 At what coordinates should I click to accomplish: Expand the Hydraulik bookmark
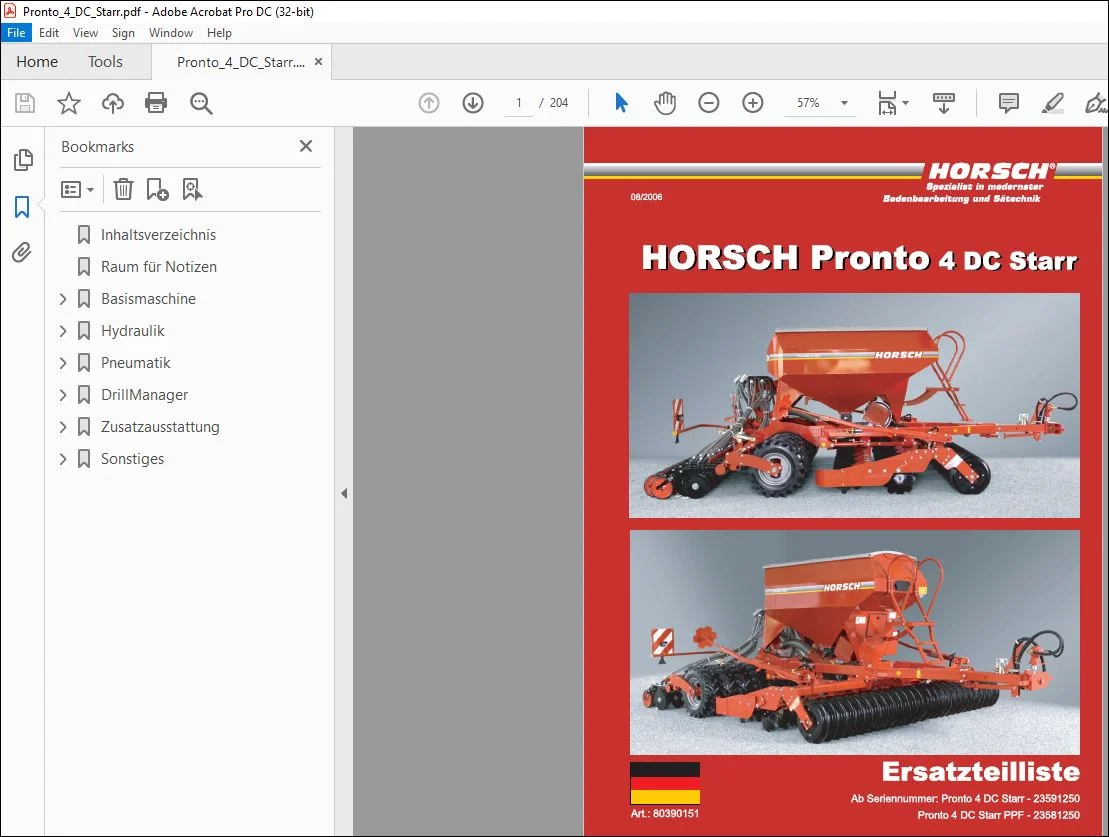pos(63,331)
